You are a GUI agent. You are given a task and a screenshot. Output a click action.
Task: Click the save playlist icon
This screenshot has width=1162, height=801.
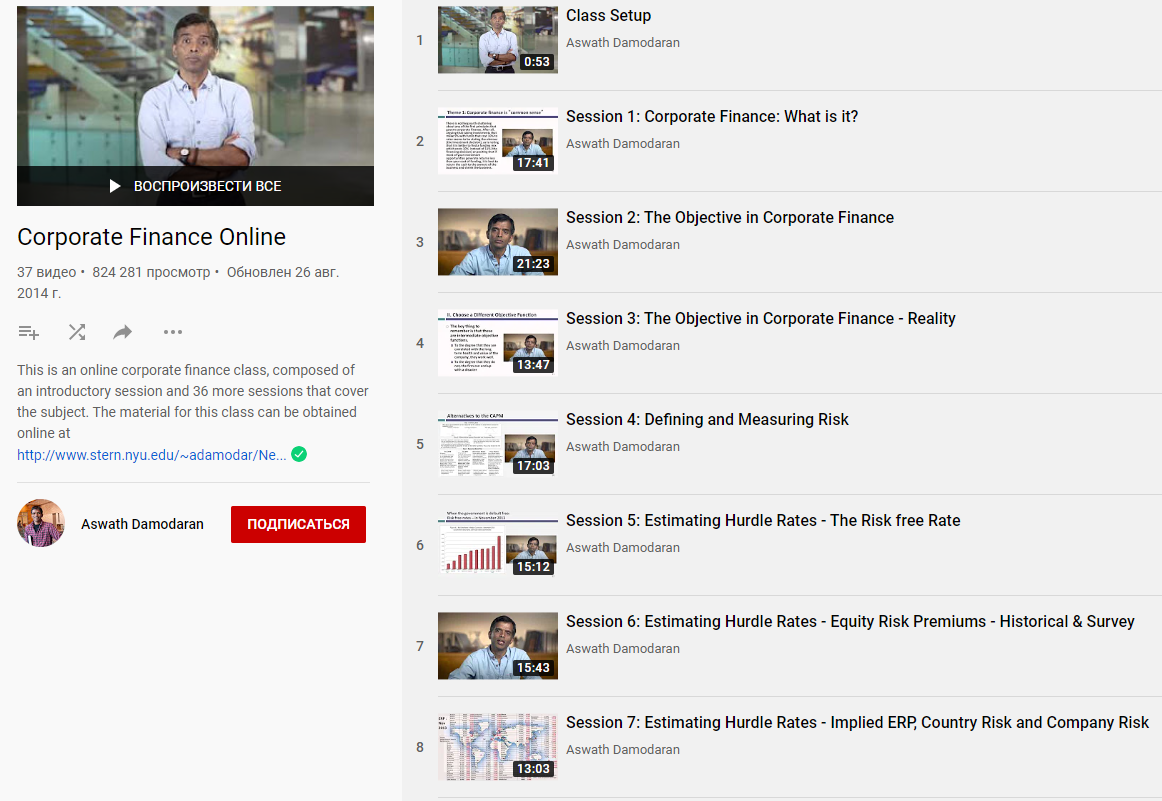click(28, 332)
